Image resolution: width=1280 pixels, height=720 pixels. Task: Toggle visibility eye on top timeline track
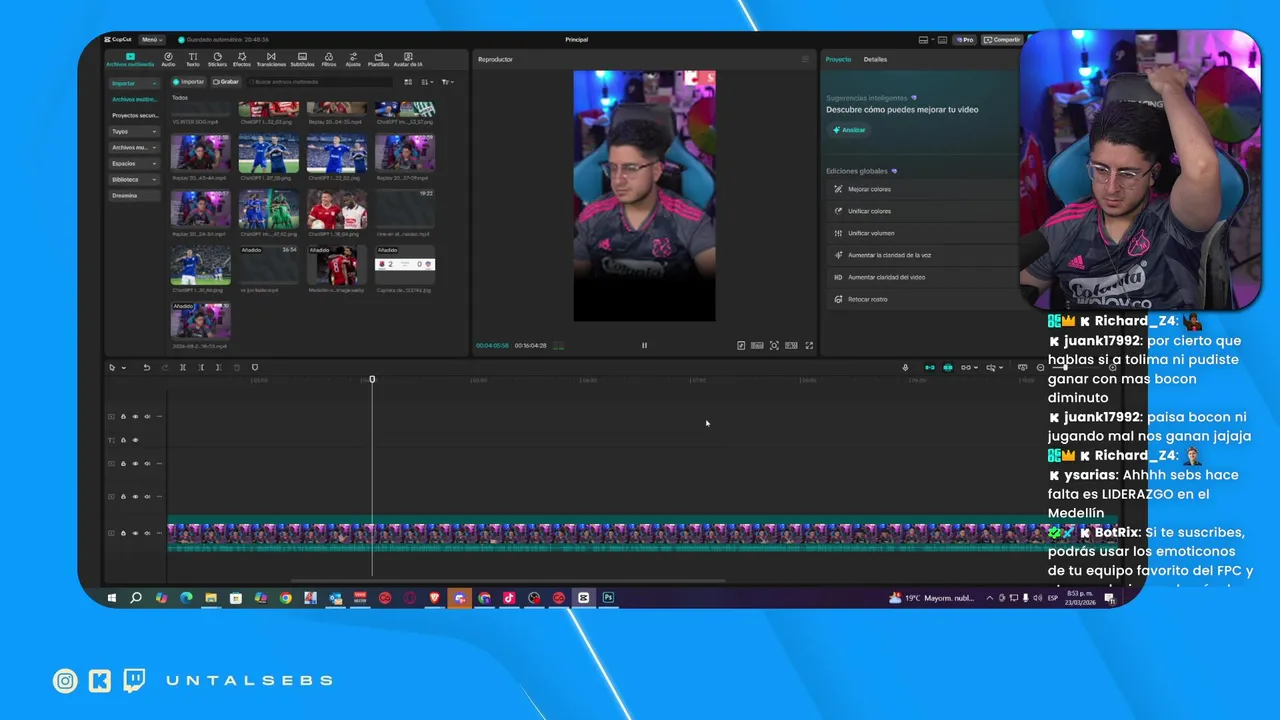coord(135,416)
